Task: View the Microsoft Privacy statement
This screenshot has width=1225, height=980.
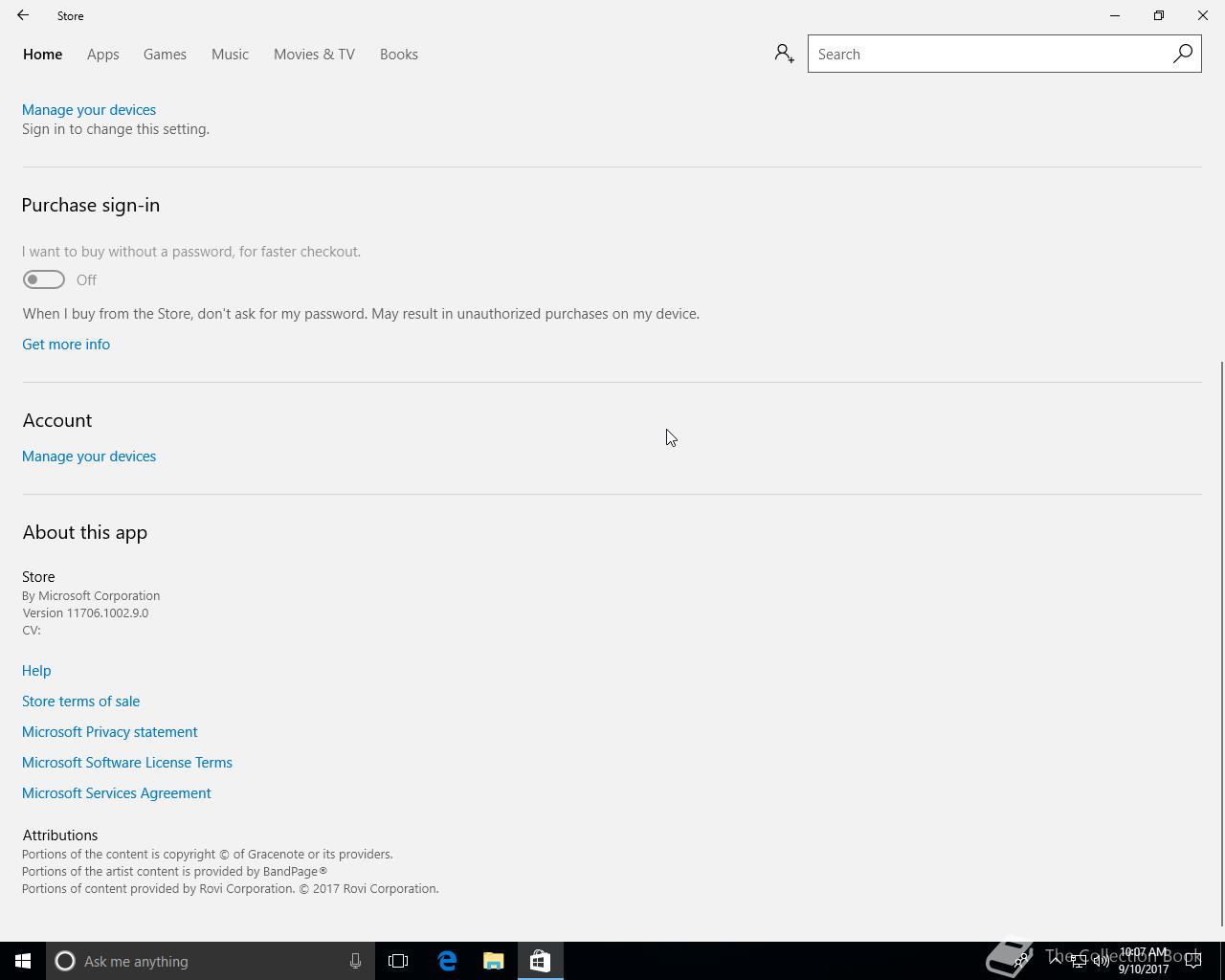Action: point(109,732)
